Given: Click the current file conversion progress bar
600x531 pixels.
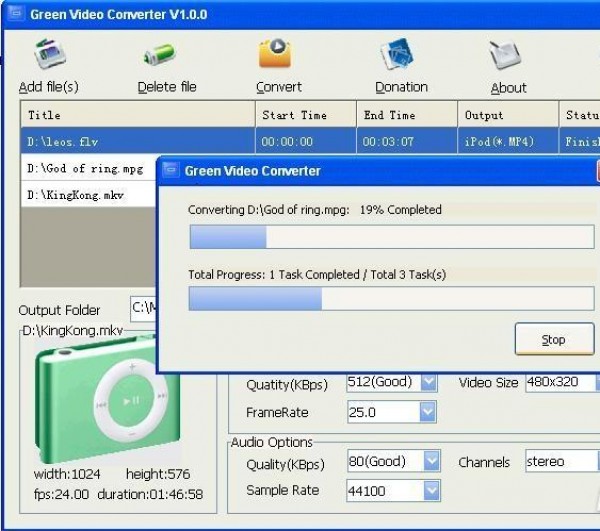Looking at the screenshot, I should (x=391, y=237).
